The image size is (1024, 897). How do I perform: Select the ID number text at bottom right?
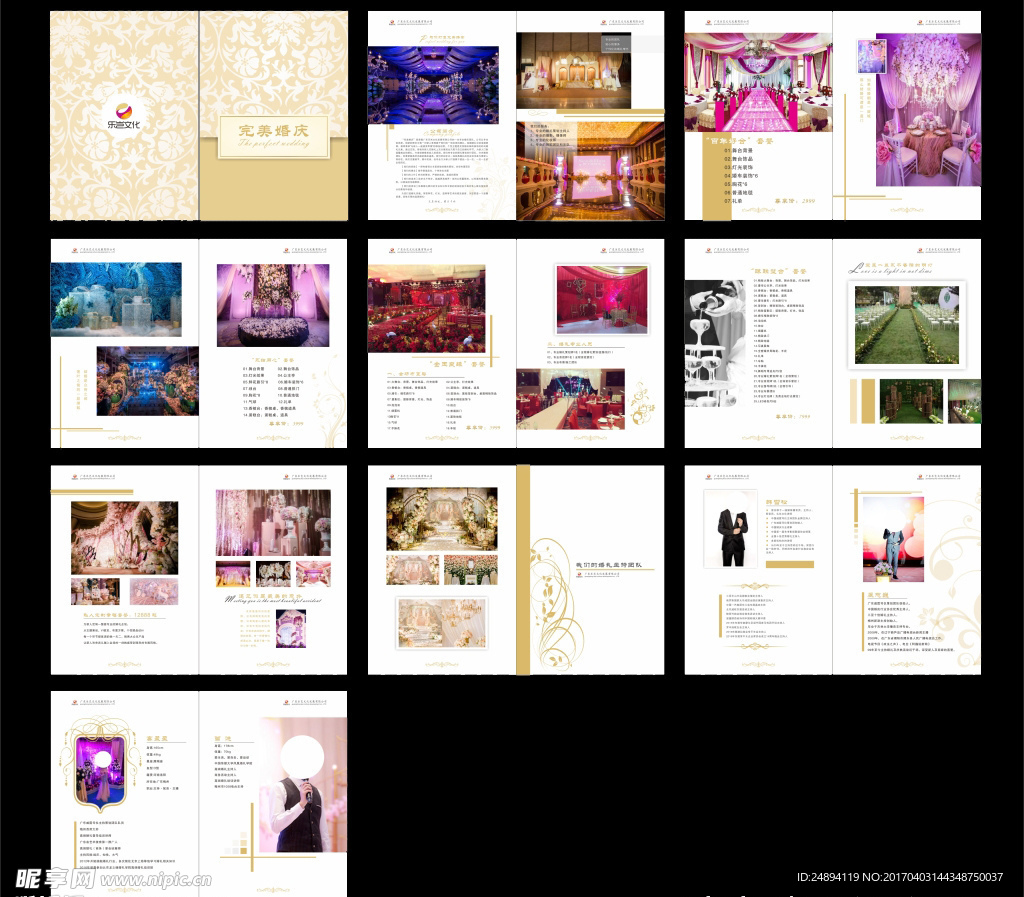click(x=899, y=877)
